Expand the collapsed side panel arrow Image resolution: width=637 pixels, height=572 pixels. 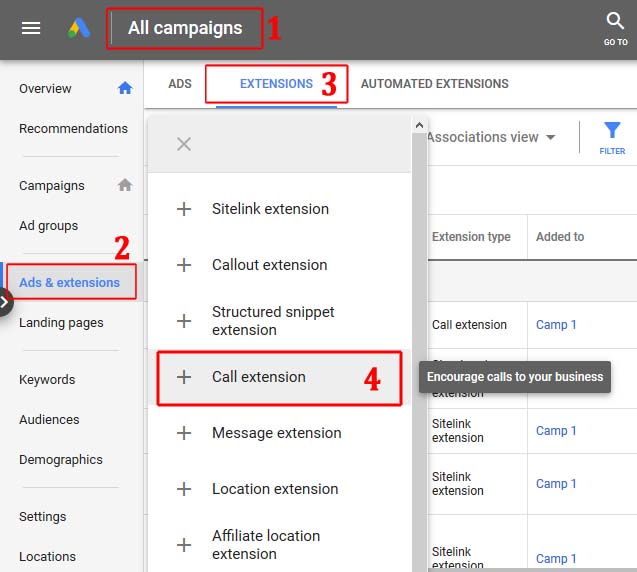pos(5,301)
